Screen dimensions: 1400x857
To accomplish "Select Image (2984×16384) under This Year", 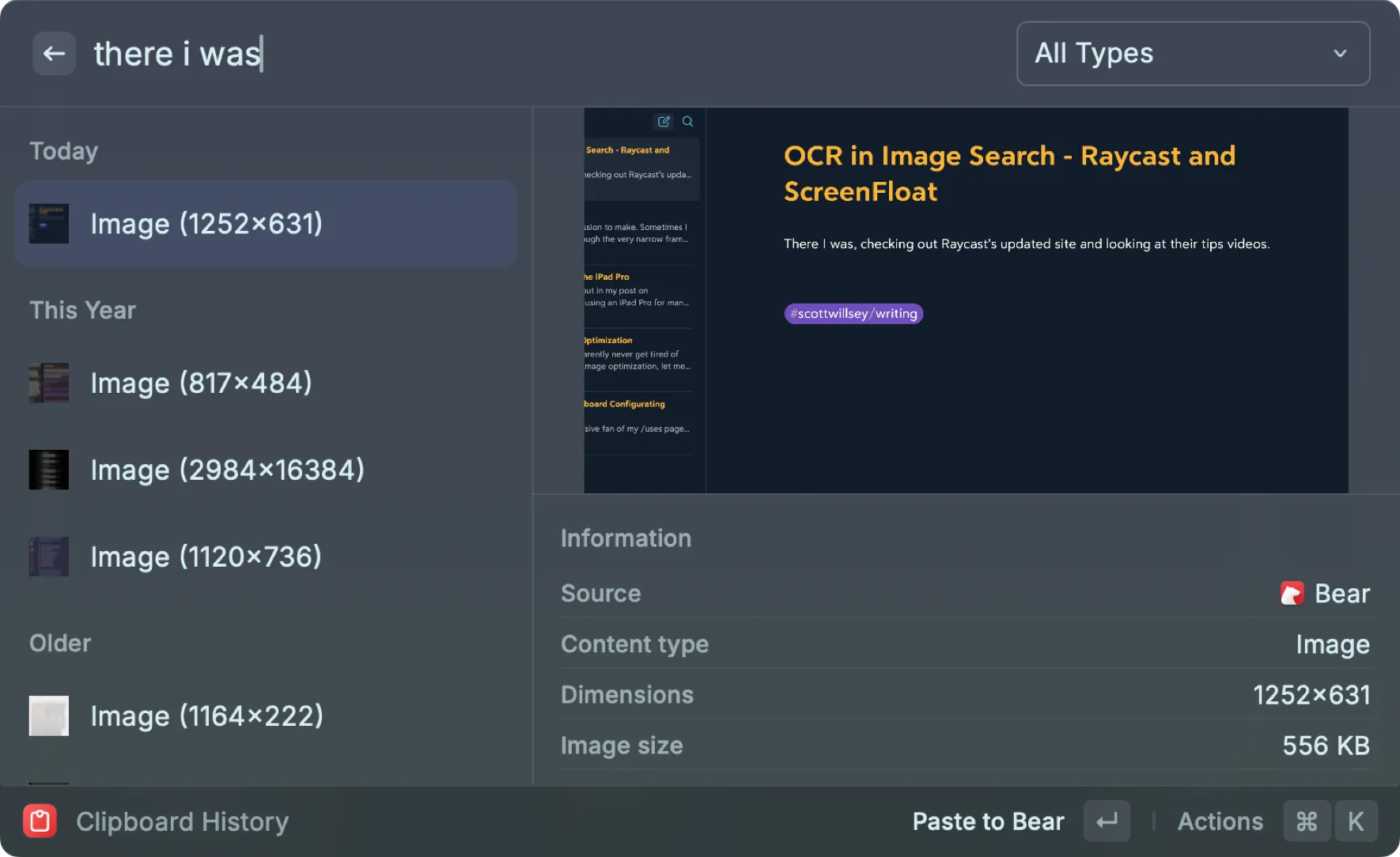I will pyautogui.click(x=227, y=469).
